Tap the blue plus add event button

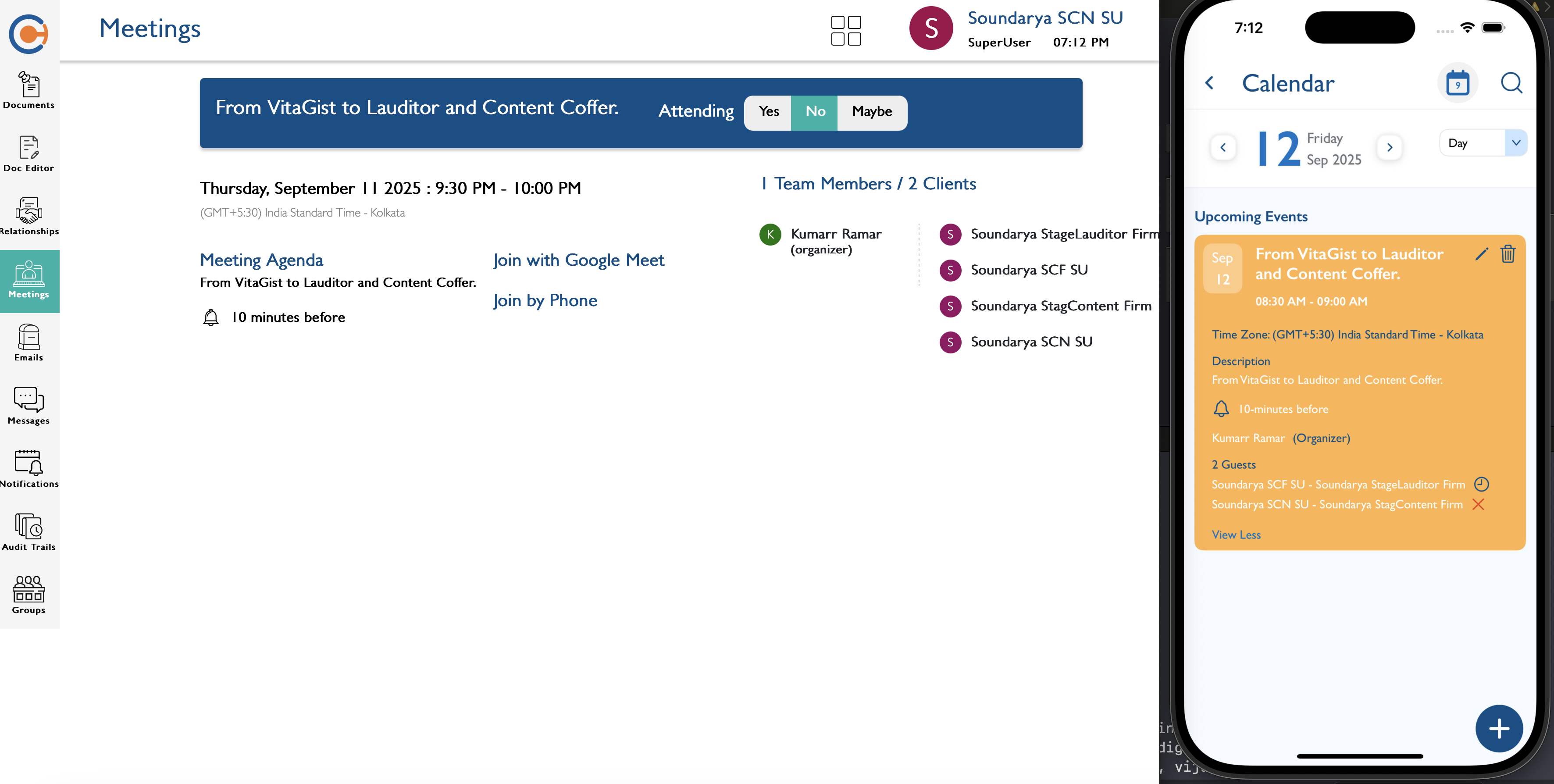coord(1498,728)
